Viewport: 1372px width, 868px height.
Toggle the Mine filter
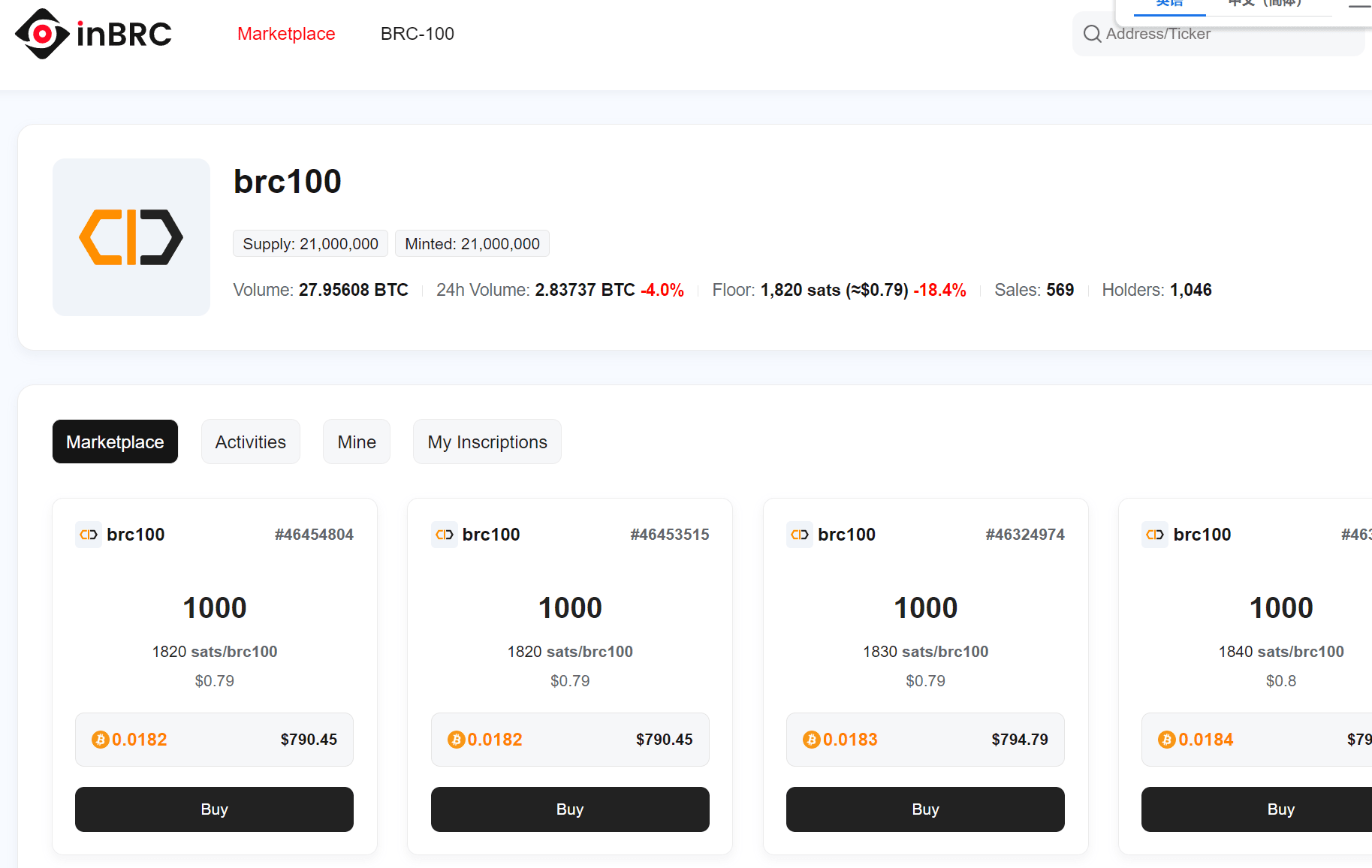click(x=356, y=442)
